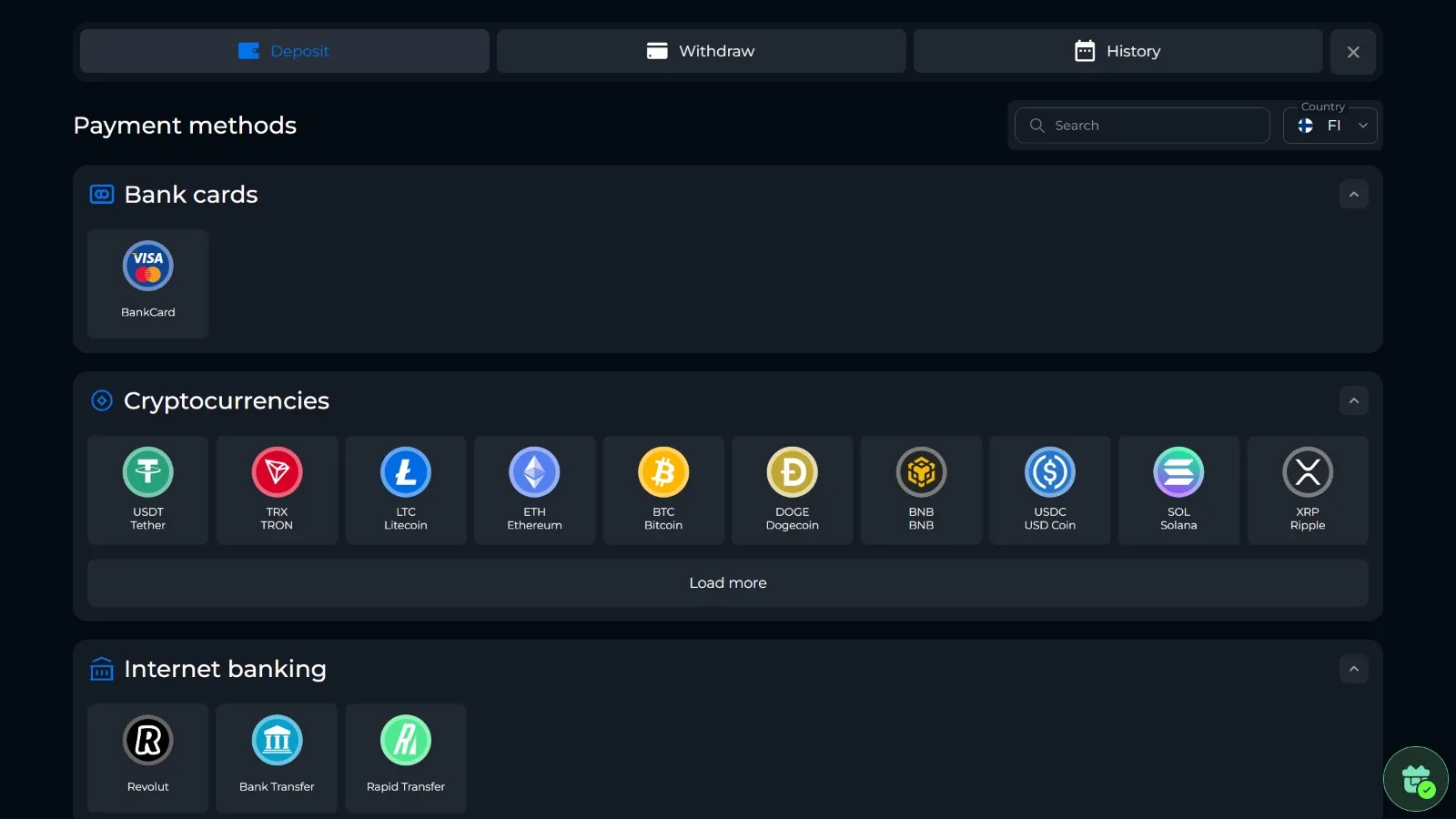The width and height of the screenshot is (1456, 819).
Task: Choose USDT Tether as deposit method
Action: pyautogui.click(x=147, y=490)
